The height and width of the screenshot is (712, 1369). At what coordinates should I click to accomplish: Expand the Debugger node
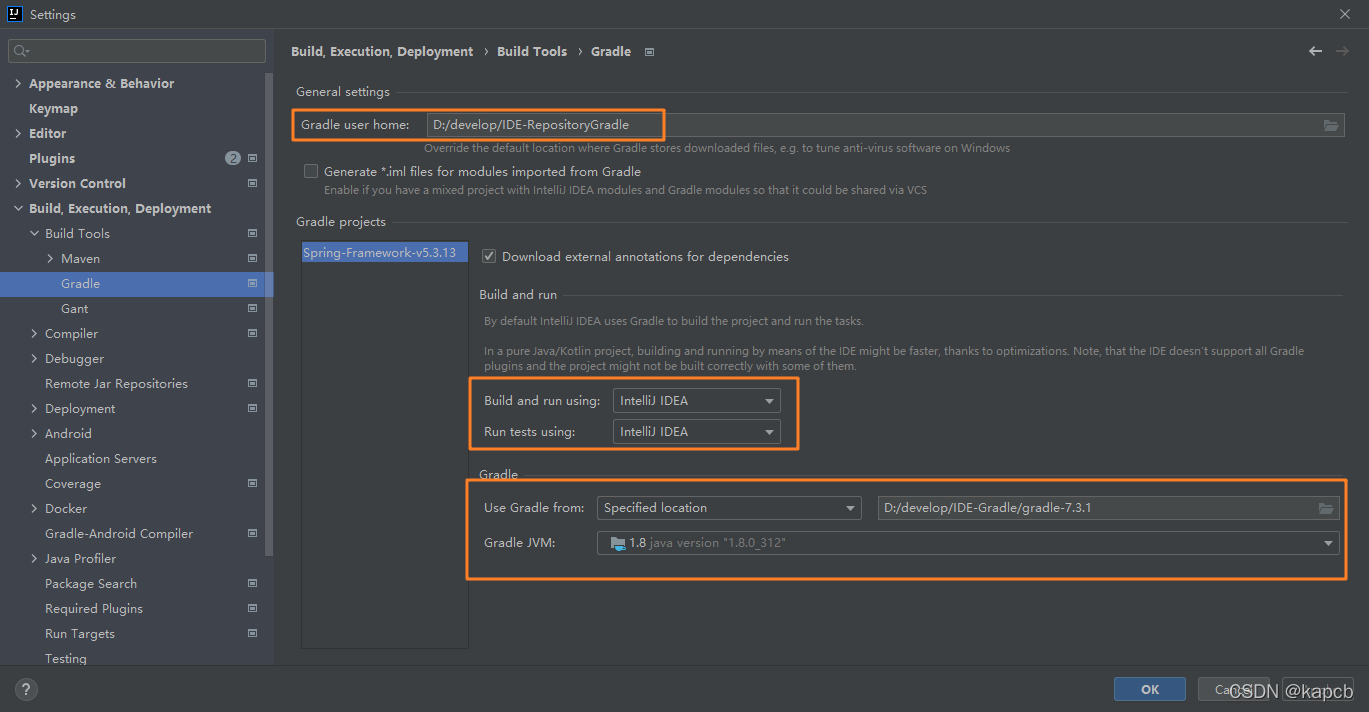click(34, 358)
